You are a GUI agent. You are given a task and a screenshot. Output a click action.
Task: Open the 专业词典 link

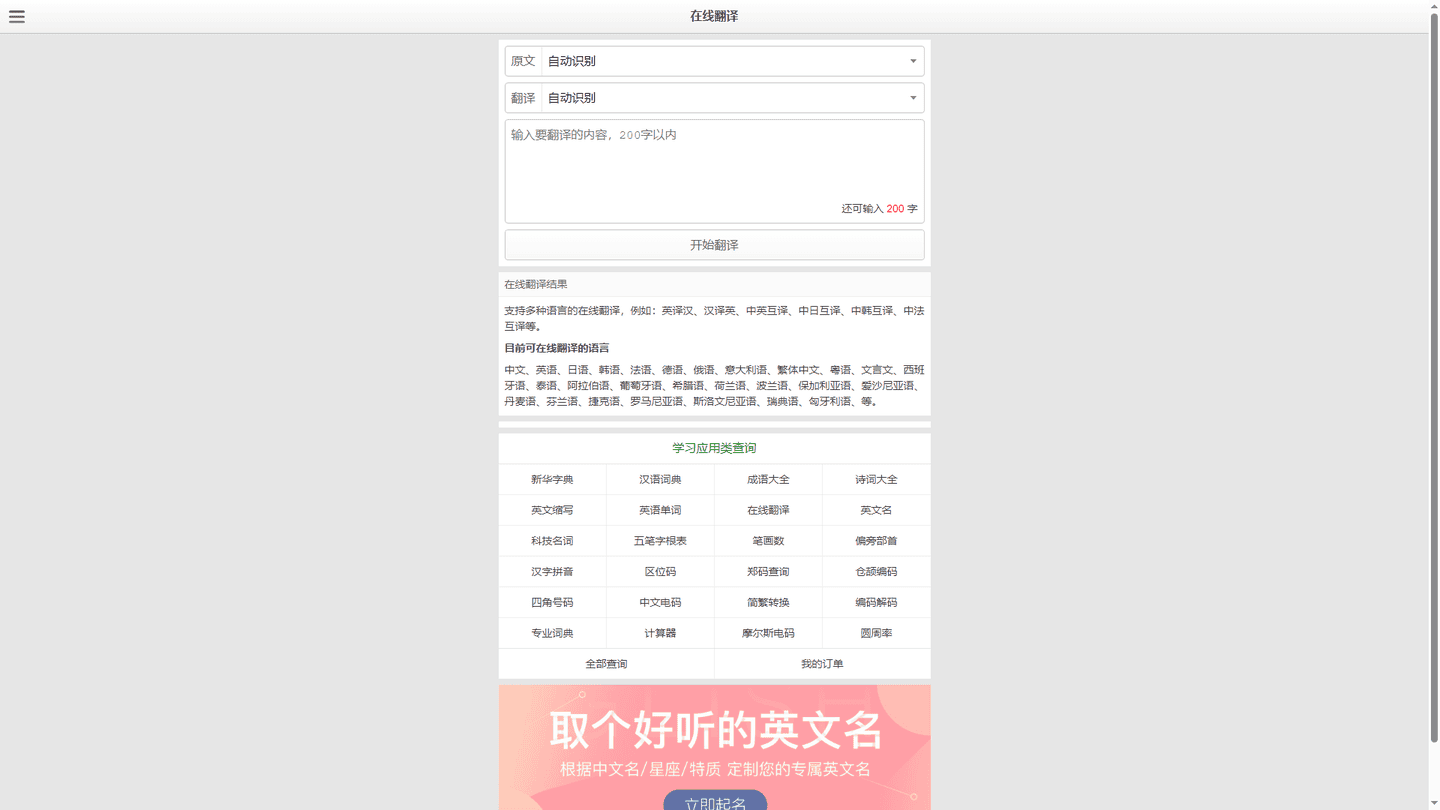click(552, 633)
